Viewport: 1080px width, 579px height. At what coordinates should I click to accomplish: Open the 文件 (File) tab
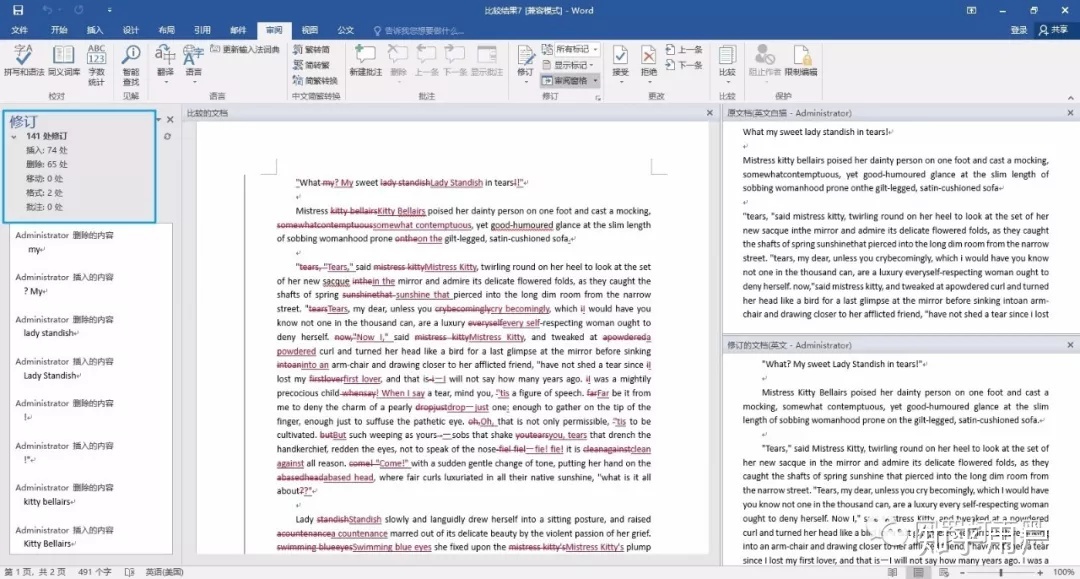tap(19, 30)
